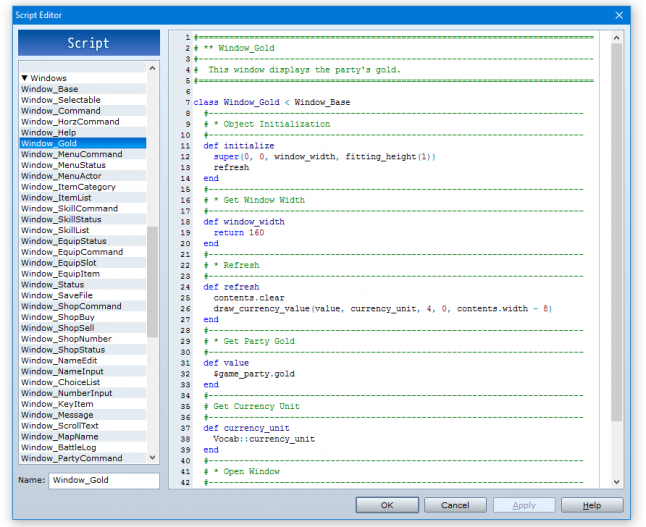Click the Cancel button

455,505
